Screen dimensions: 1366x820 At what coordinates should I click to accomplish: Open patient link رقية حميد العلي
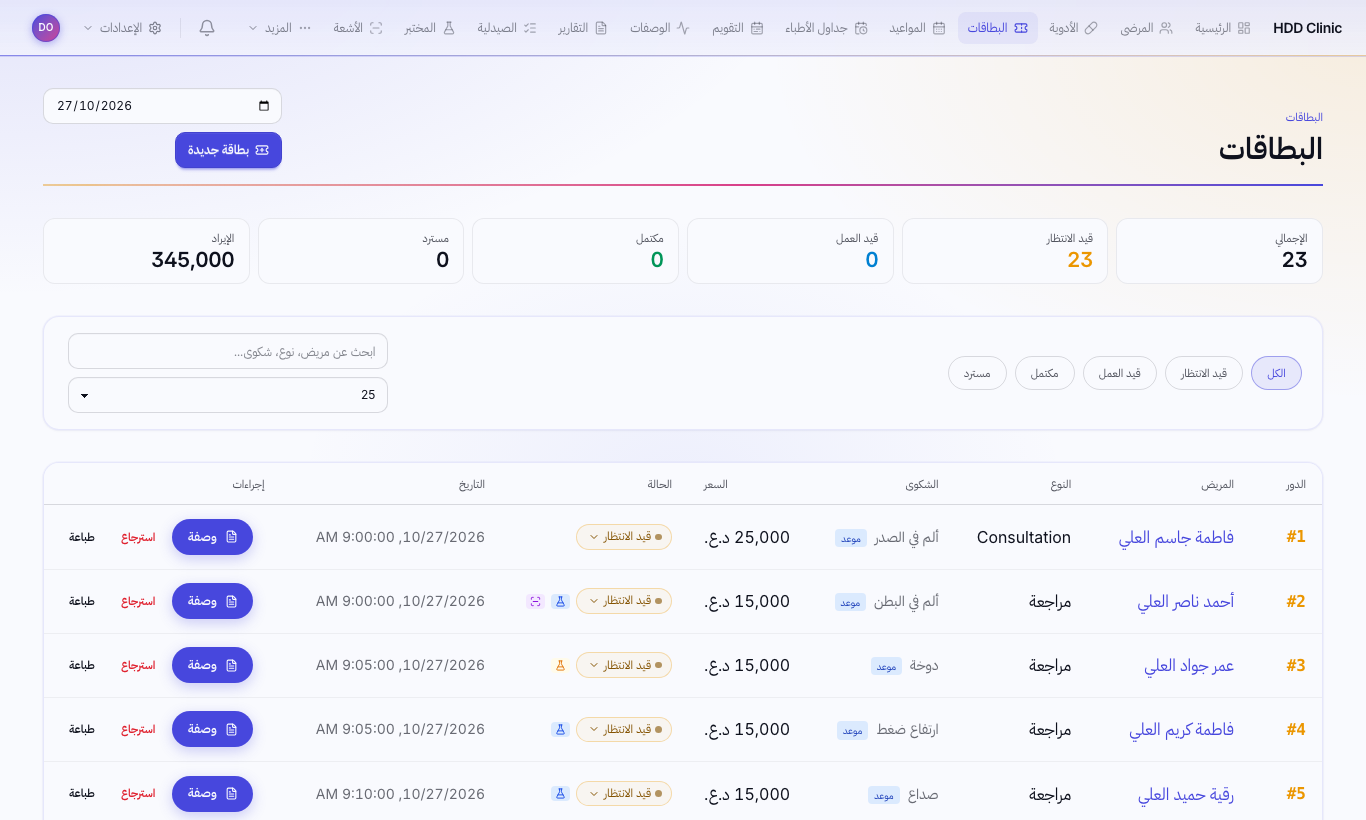click(x=1186, y=794)
